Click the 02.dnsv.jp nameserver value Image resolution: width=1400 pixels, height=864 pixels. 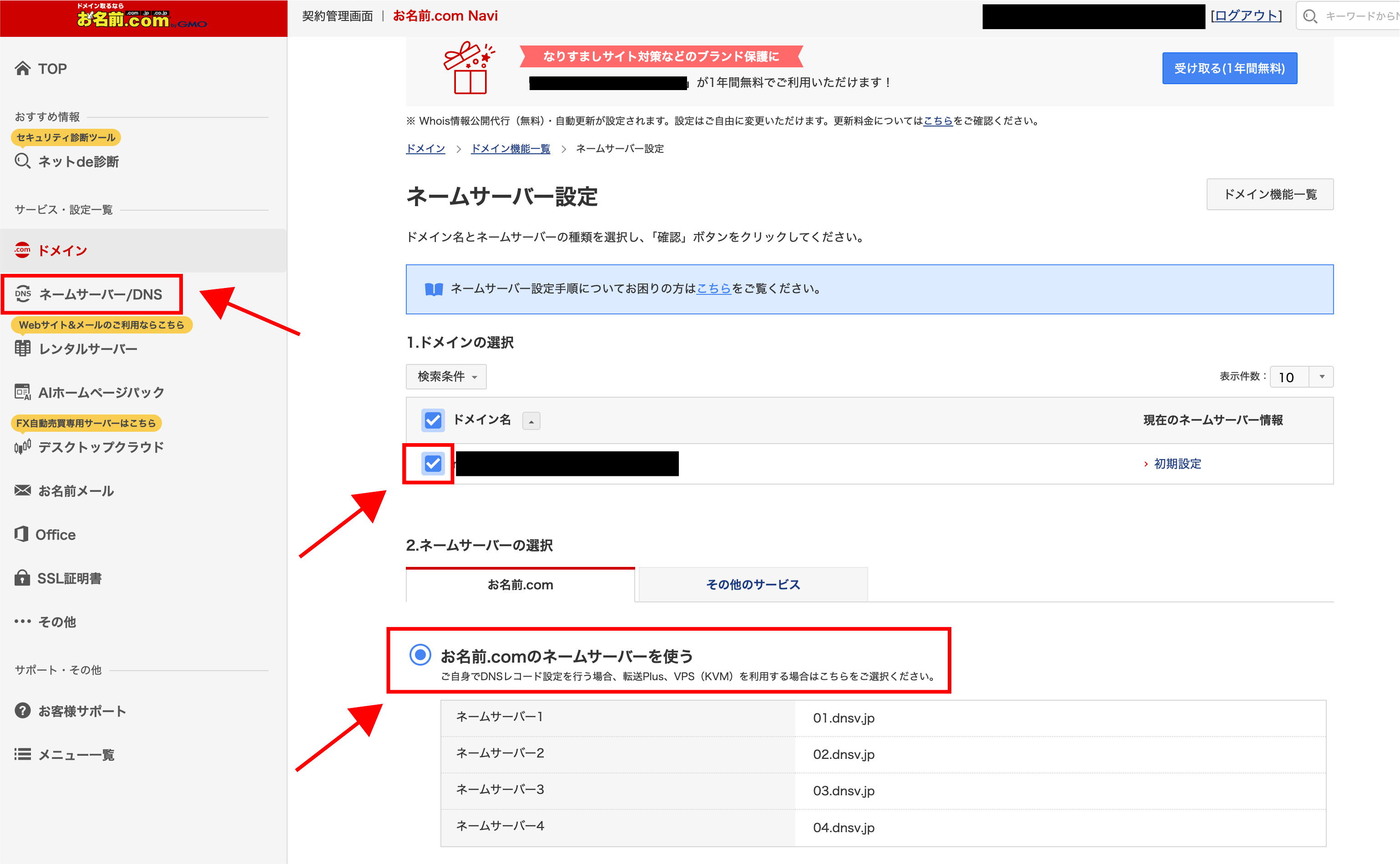click(x=844, y=754)
